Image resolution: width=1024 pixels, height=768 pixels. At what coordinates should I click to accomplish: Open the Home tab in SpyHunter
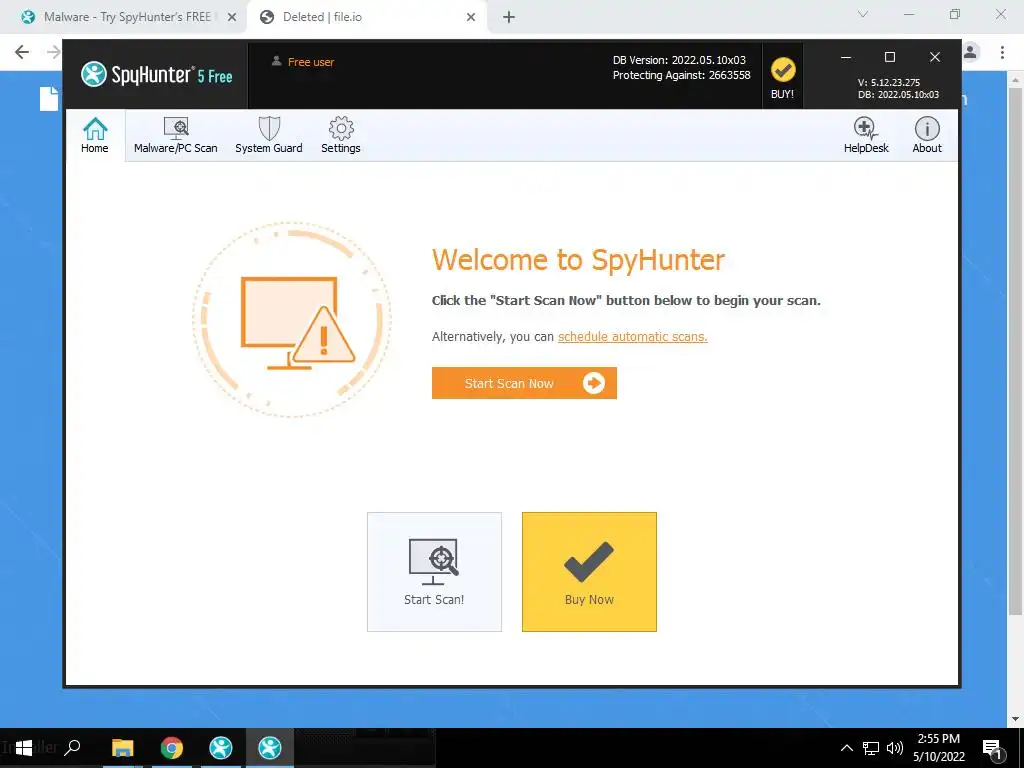(95, 135)
